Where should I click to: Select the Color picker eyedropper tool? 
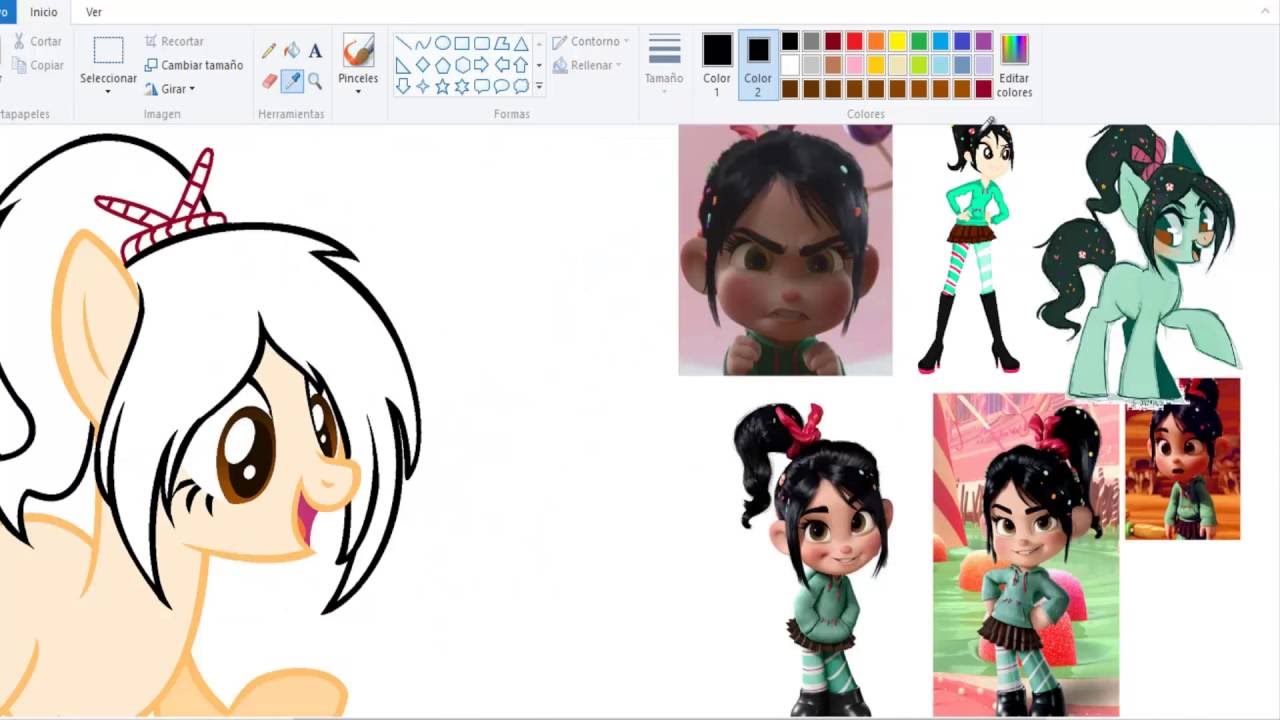(292, 81)
